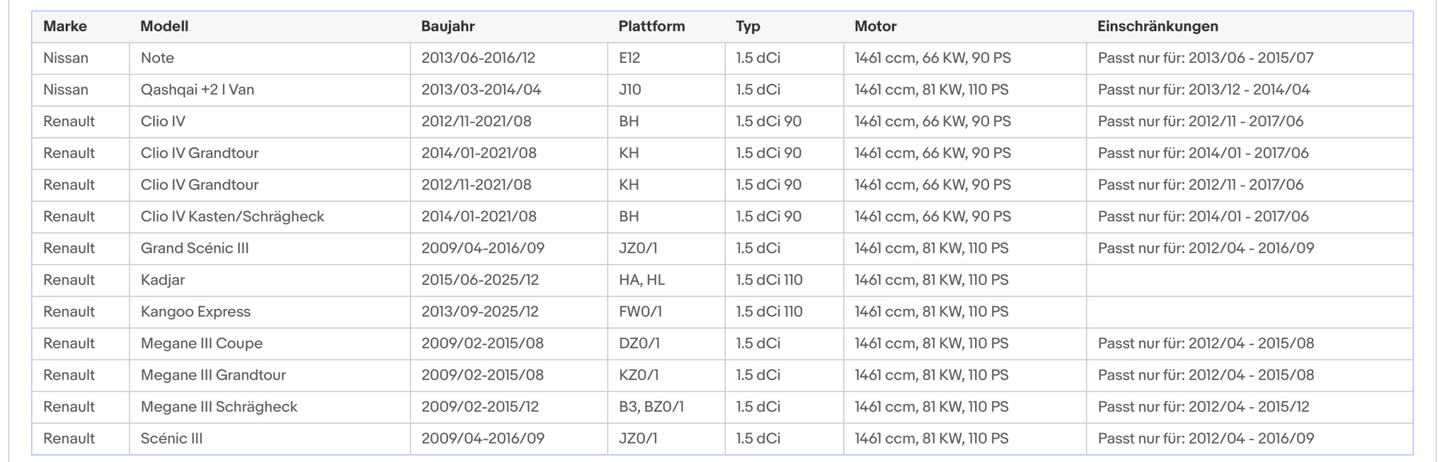Click the Baujahr column header
The height and width of the screenshot is (462, 1445).
(450, 27)
